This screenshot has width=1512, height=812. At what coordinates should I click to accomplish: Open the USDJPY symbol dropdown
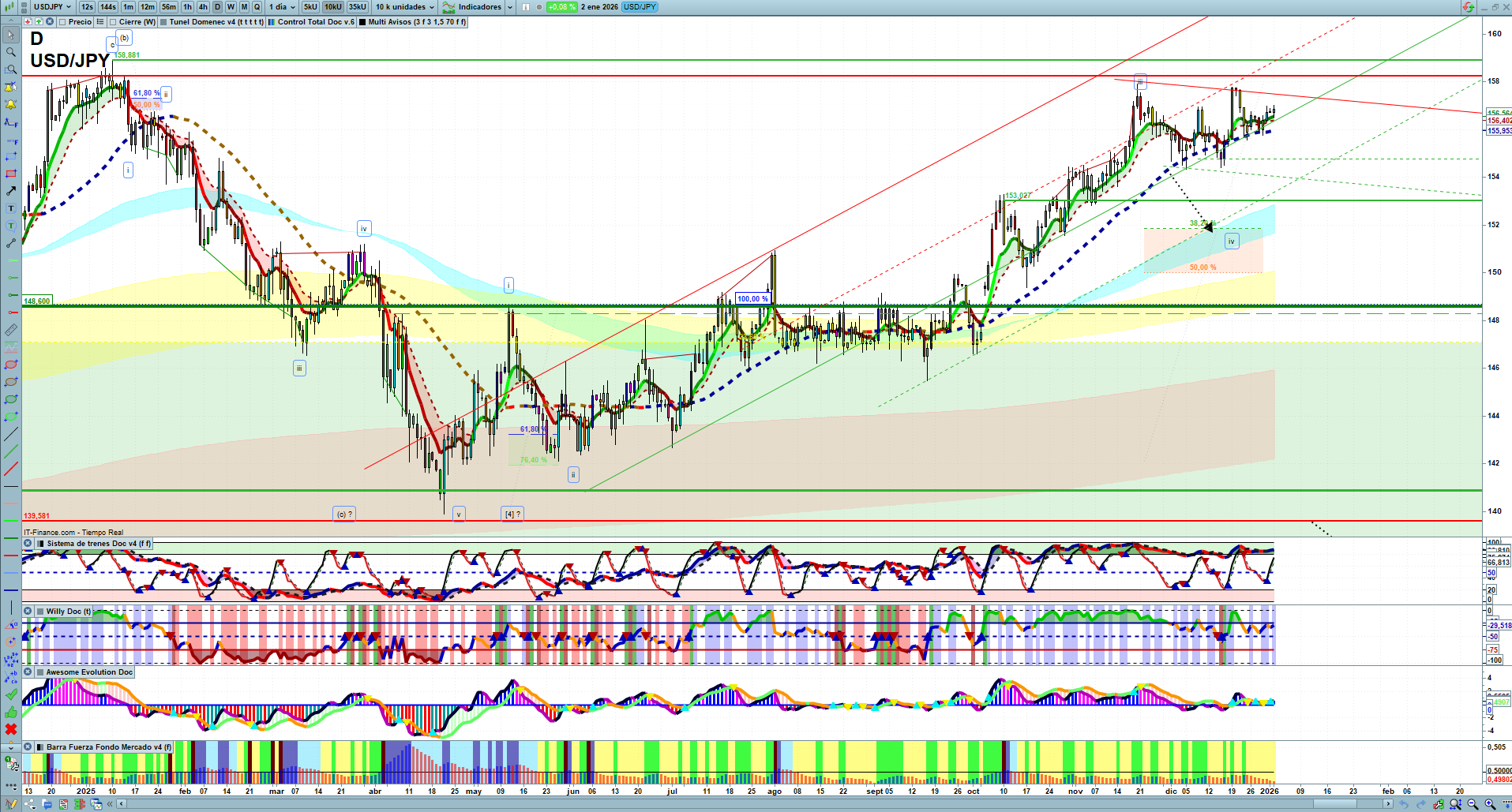[52, 6]
